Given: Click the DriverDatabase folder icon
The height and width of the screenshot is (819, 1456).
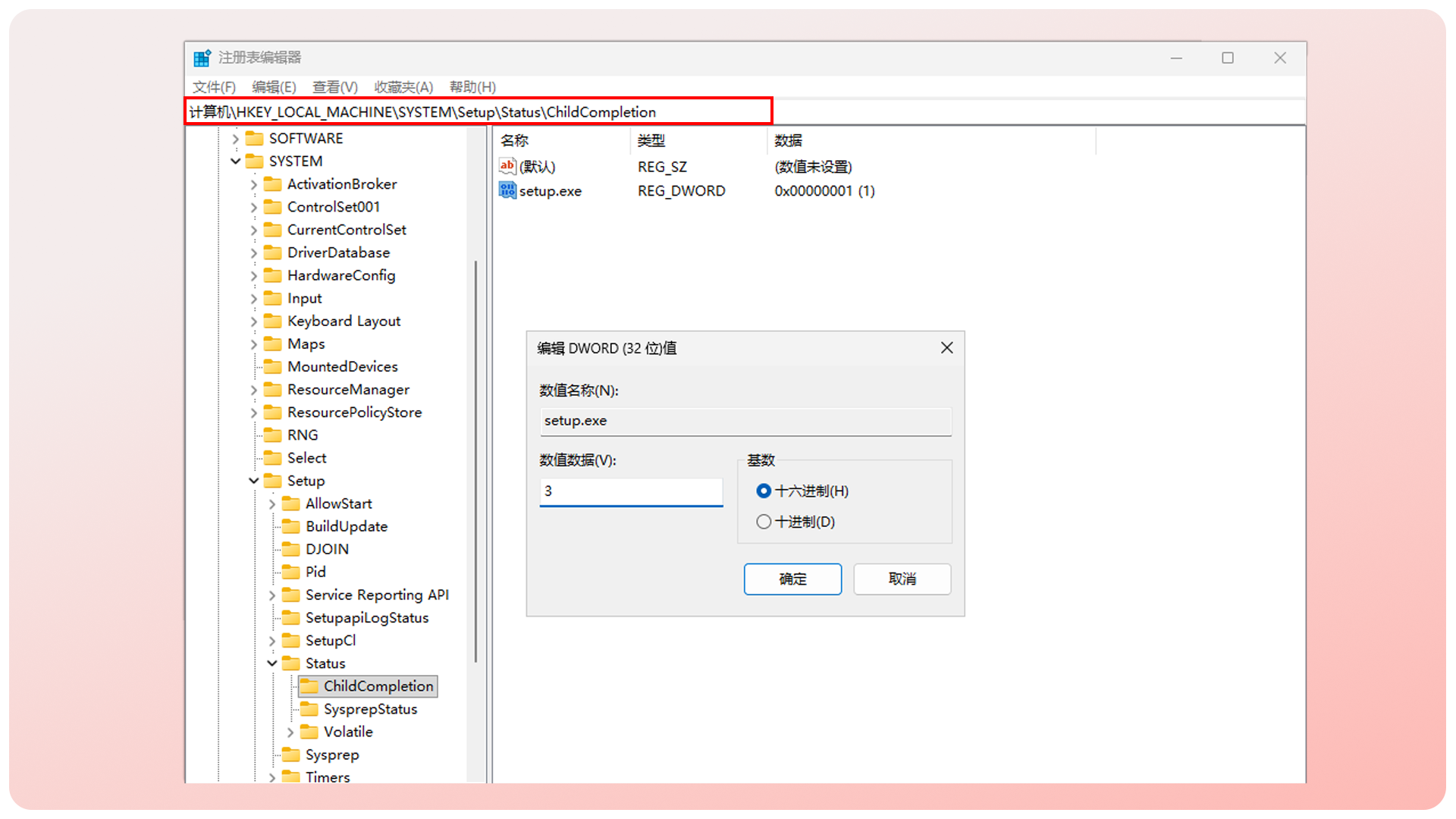Looking at the screenshot, I should (x=273, y=253).
